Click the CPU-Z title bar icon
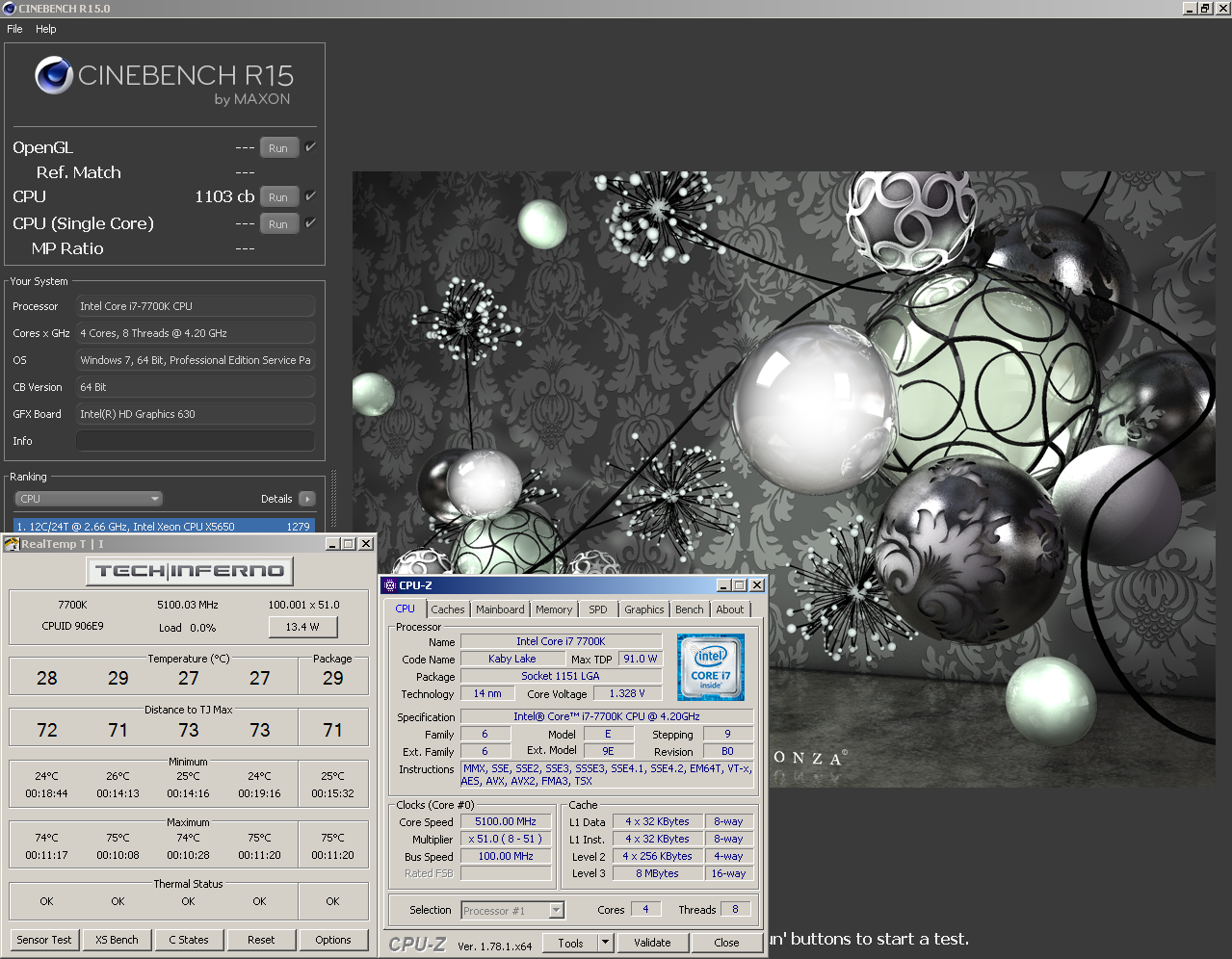Screen dimensions: 1232x959 coord(390,585)
